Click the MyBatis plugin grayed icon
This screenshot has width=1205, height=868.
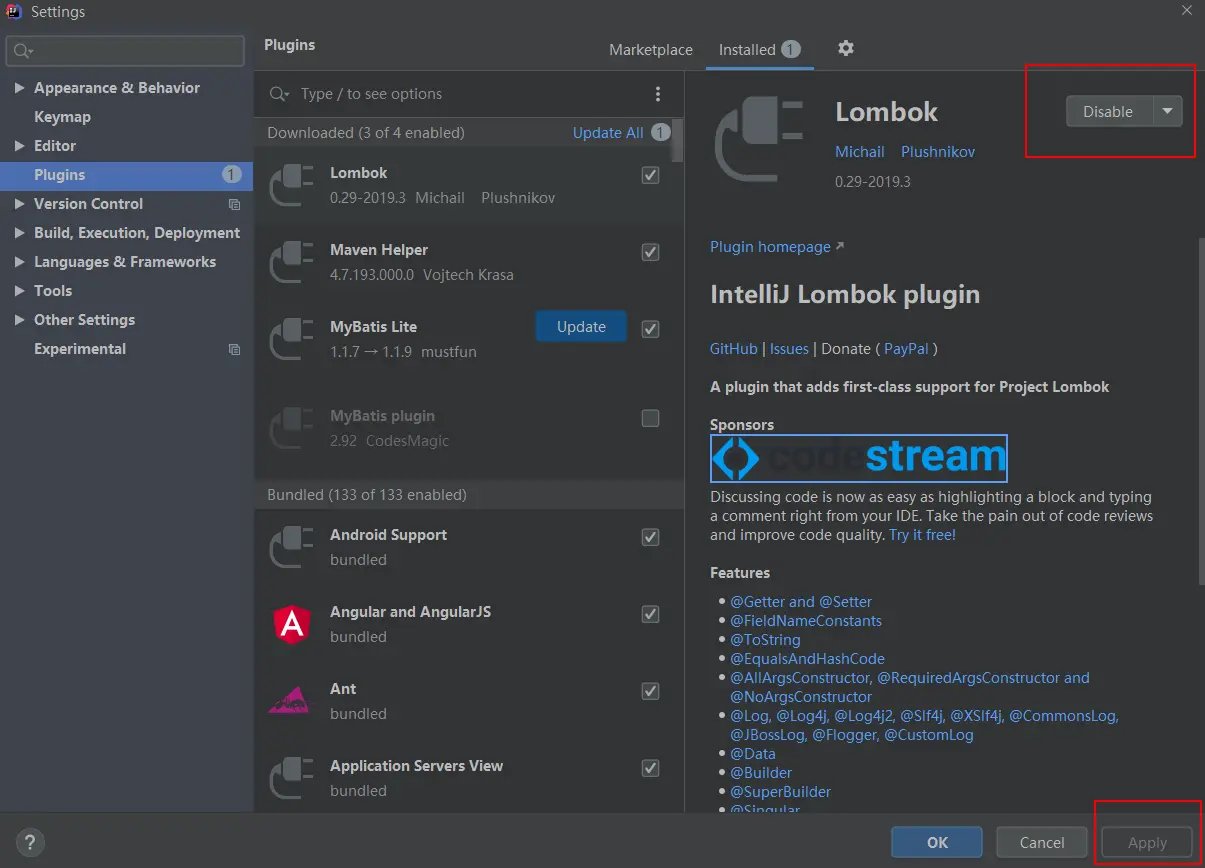(x=292, y=428)
